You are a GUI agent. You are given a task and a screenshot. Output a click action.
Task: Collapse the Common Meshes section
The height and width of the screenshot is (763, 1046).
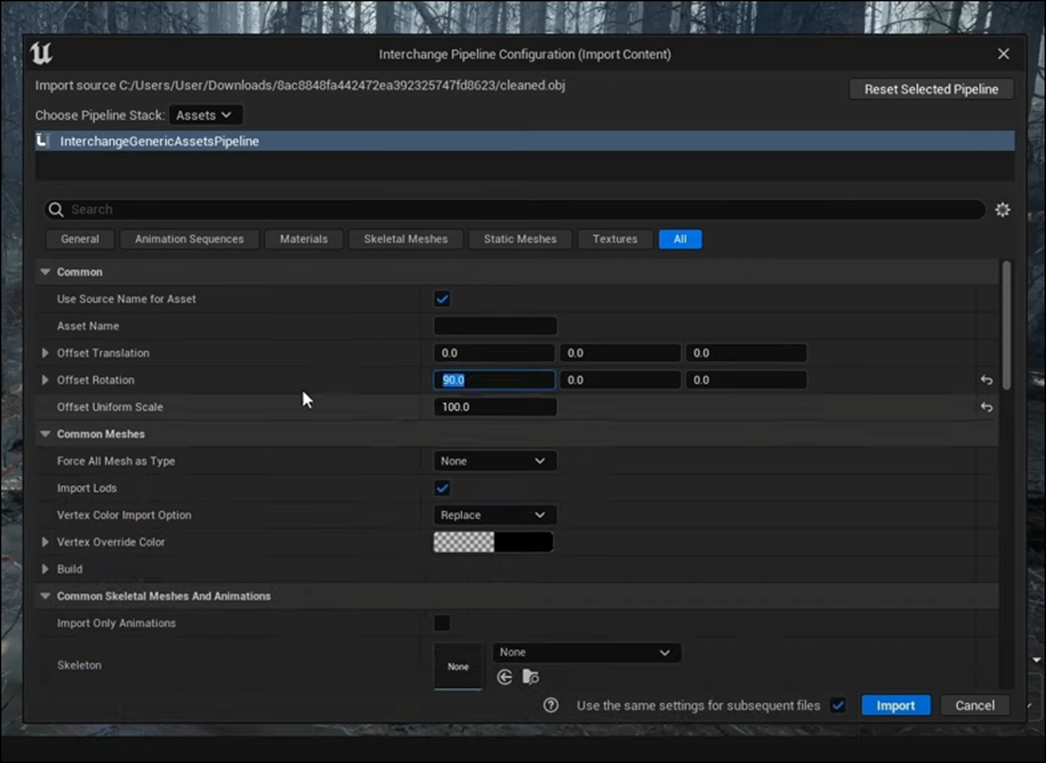click(x=45, y=434)
